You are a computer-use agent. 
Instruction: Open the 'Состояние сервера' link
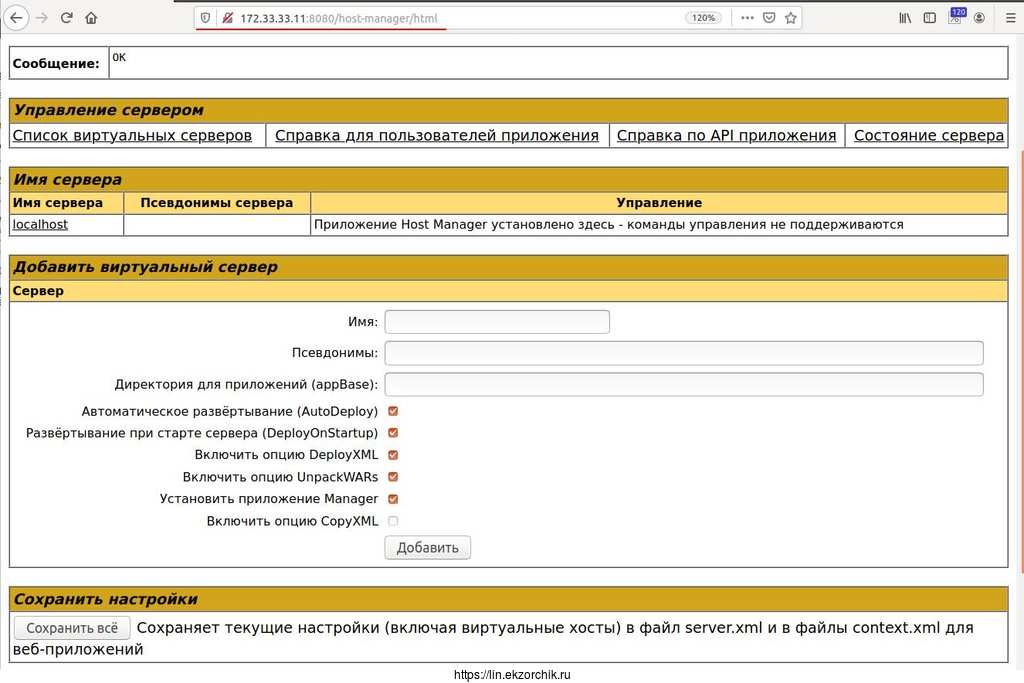[928, 135]
